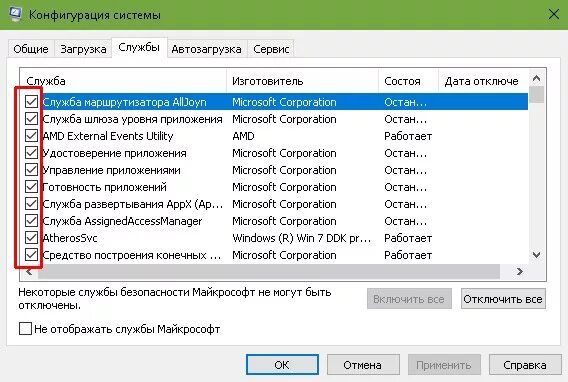Screen dimensions: 568x382
Task: Click the down arrow of vertical scrollbar
Action: coord(536,255)
